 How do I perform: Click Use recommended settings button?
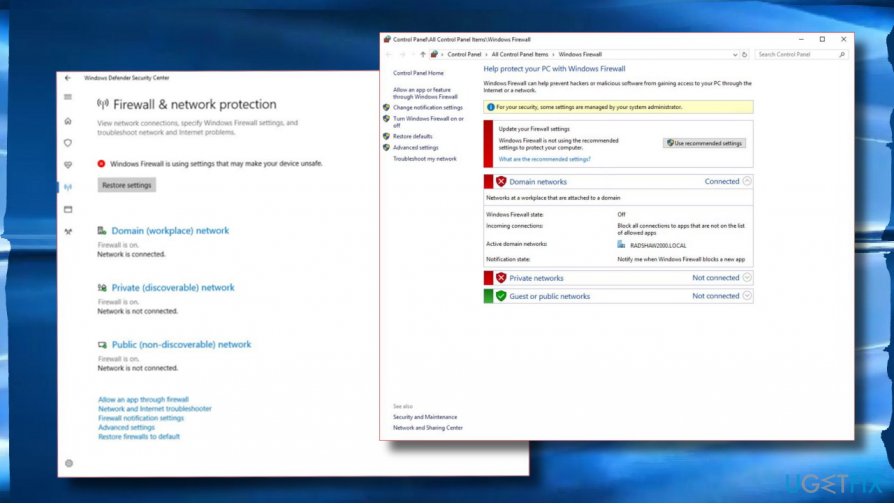point(705,143)
